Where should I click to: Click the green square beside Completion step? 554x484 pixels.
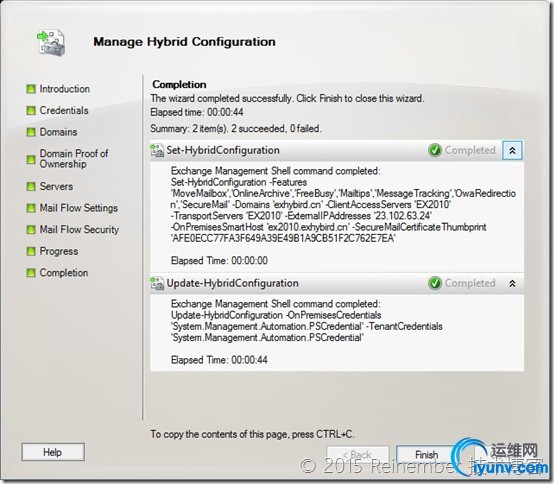point(31,273)
